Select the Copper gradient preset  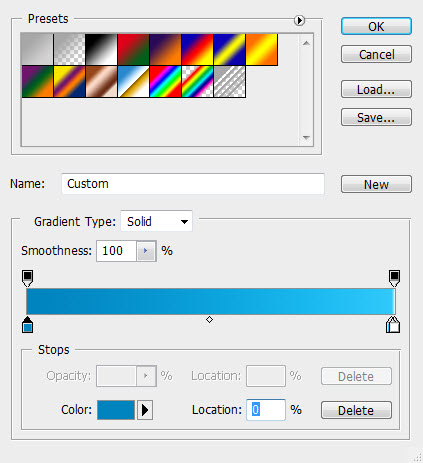pyautogui.click(x=101, y=82)
